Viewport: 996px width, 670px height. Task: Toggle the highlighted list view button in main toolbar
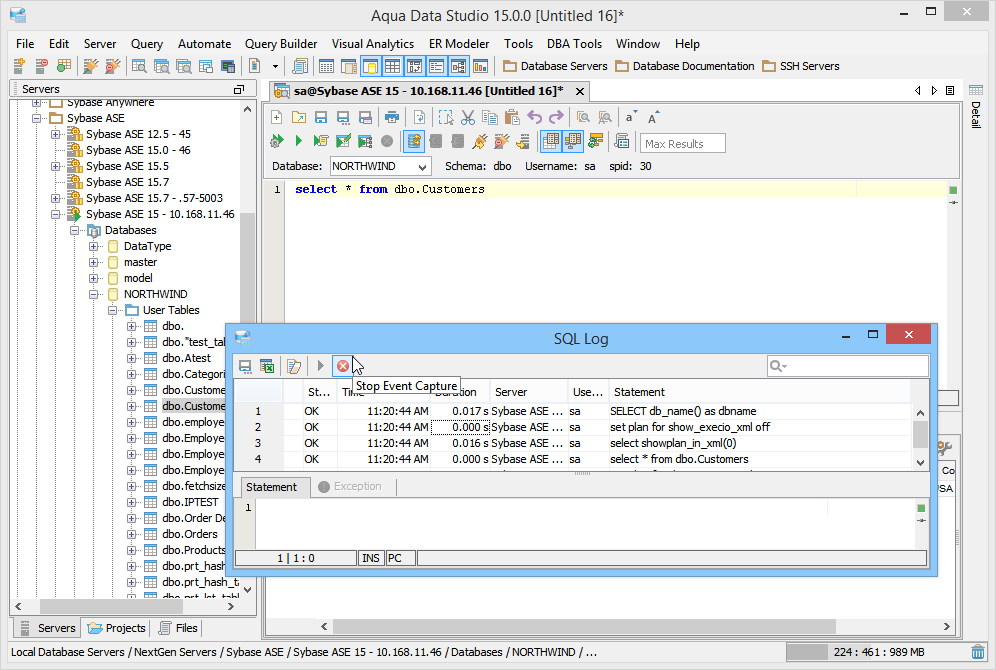point(436,65)
